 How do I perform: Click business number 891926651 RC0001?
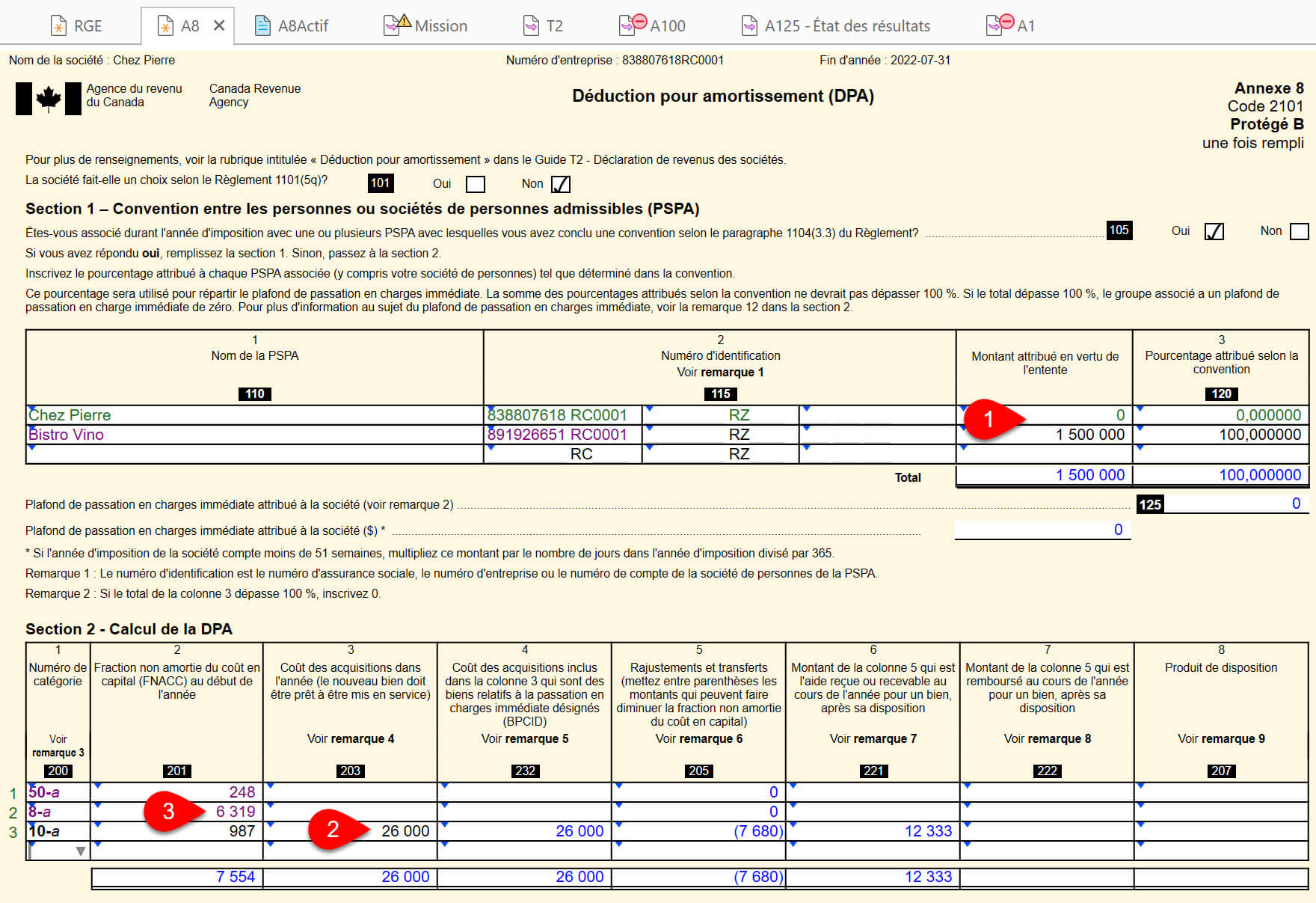(x=563, y=435)
